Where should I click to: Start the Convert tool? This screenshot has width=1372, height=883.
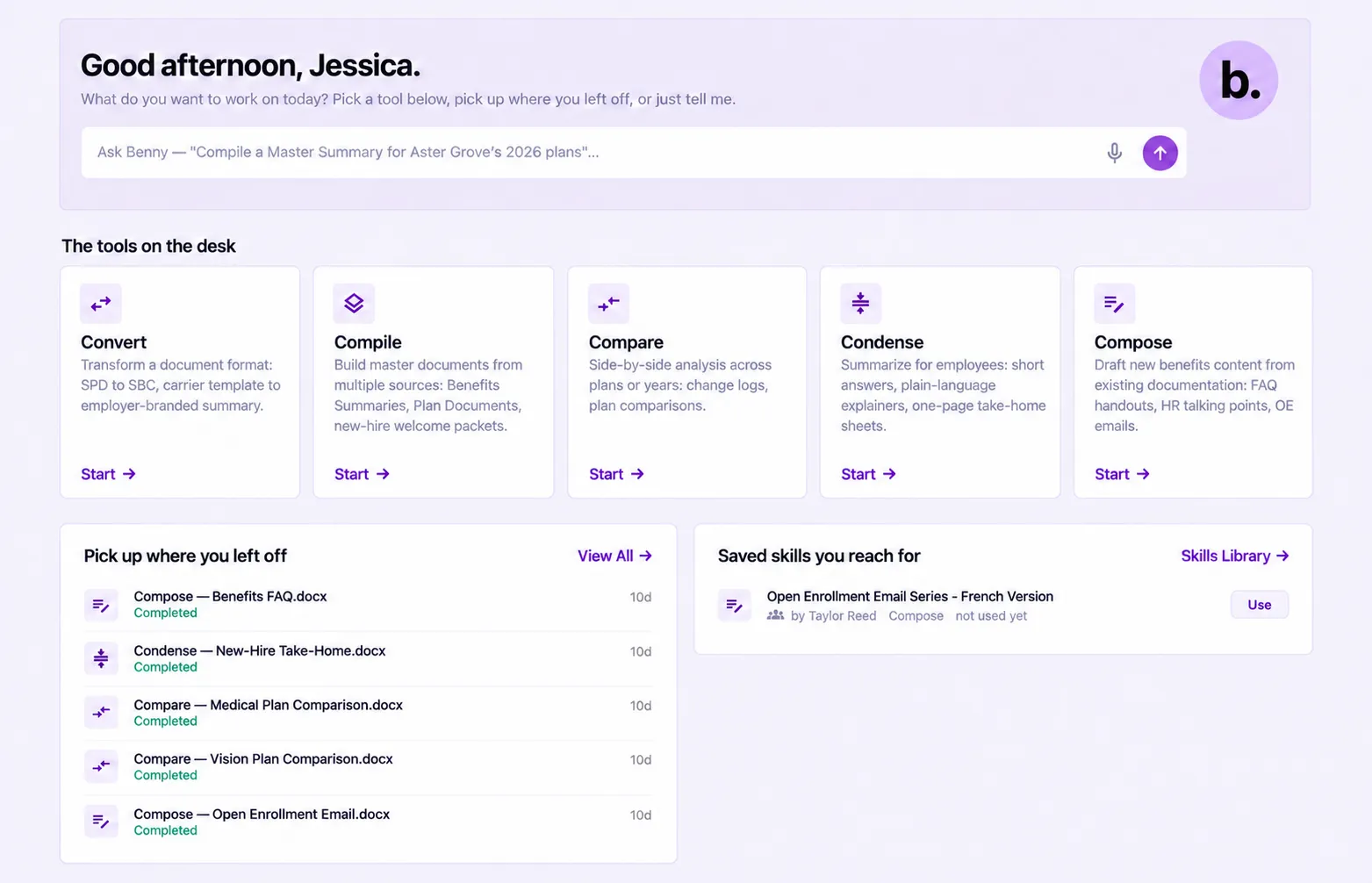click(x=108, y=474)
